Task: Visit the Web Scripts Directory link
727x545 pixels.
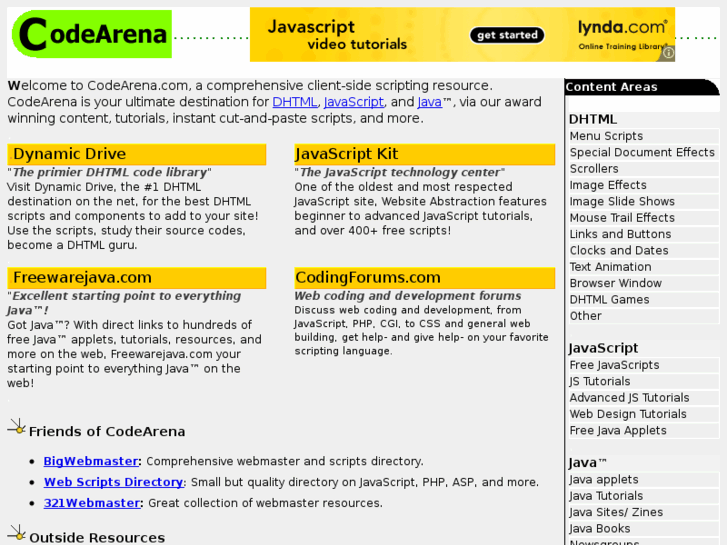Action: point(114,482)
